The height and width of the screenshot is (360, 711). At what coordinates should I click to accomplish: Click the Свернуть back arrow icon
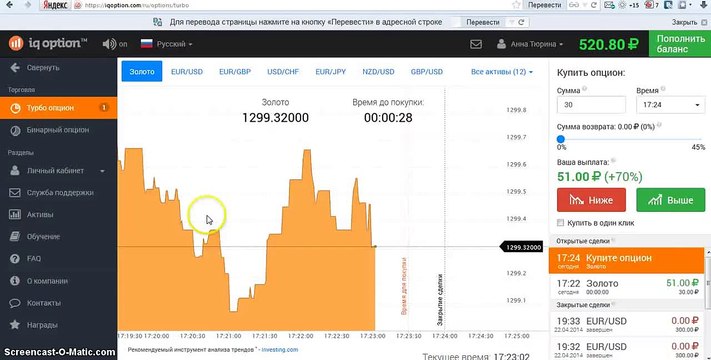[15, 68]
